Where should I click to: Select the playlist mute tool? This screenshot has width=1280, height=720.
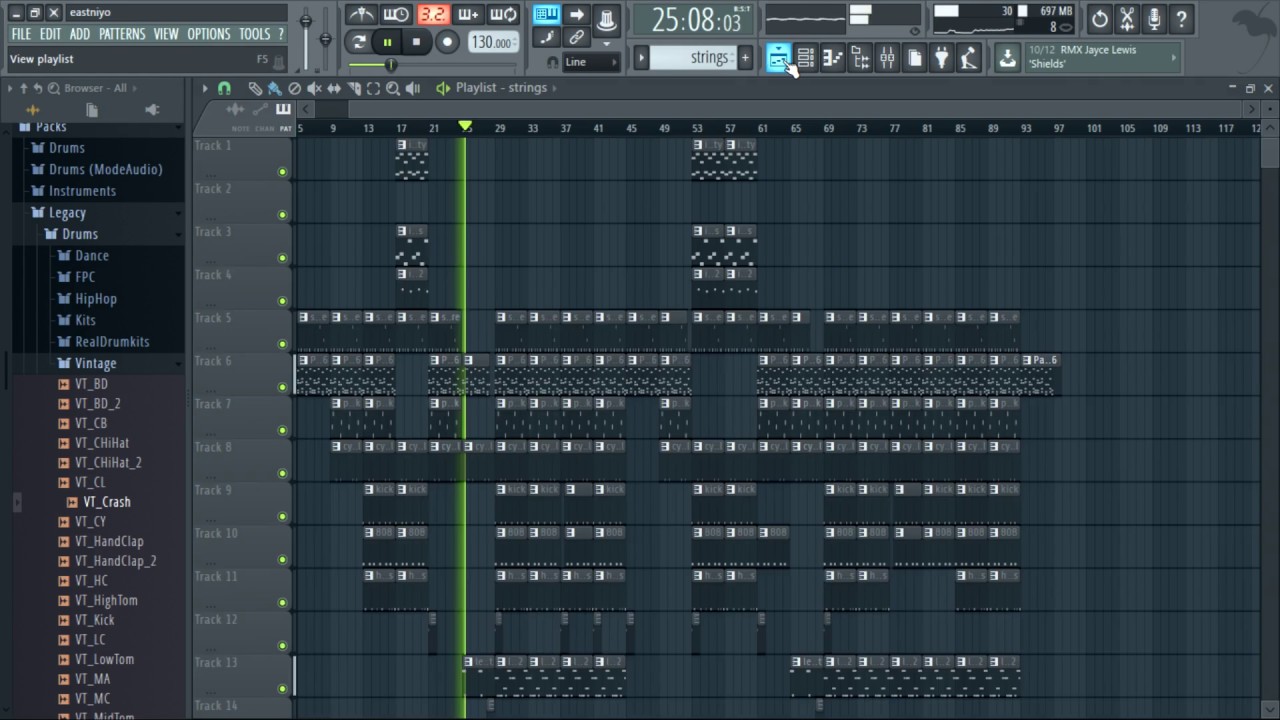(314, 88)
